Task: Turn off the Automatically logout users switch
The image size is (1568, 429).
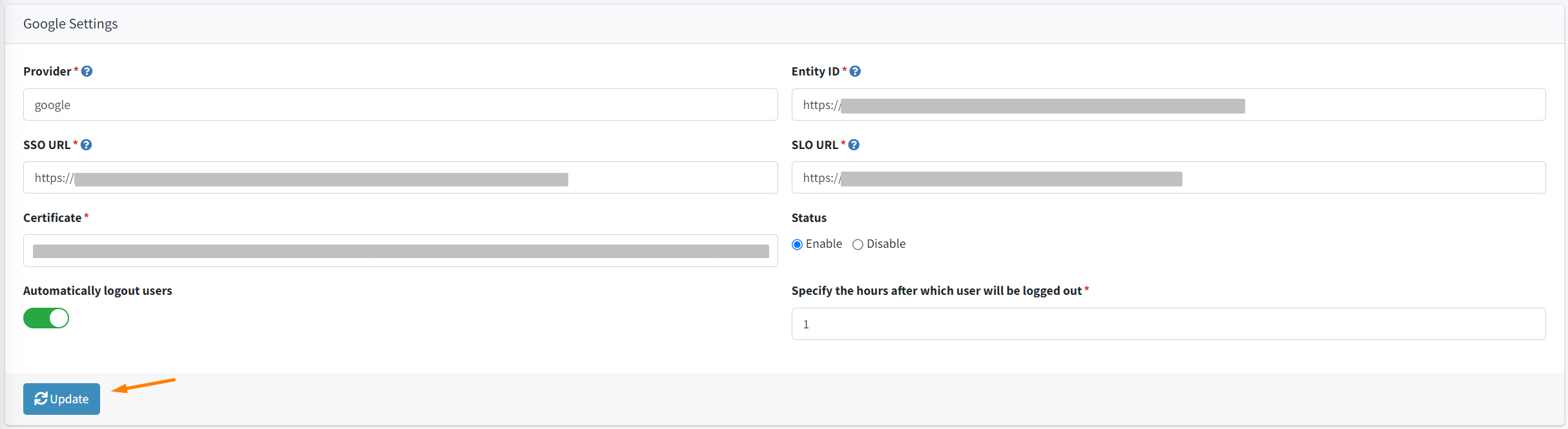Action: pos(46,318)
